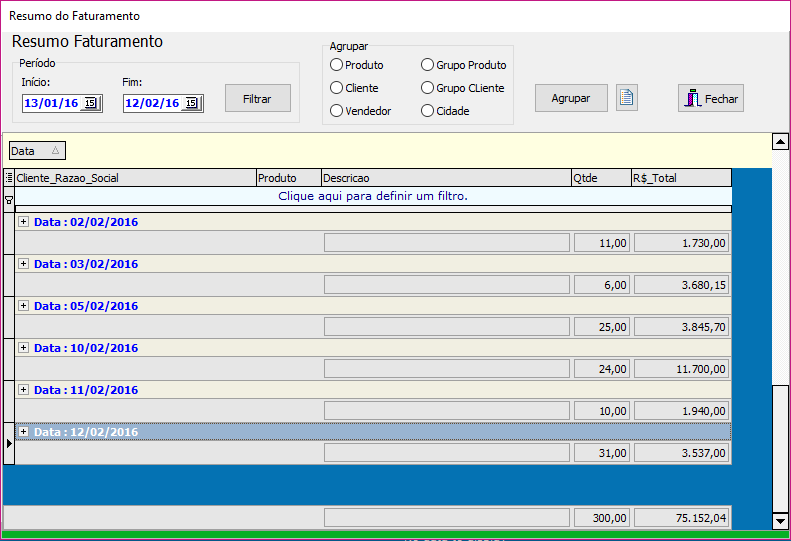Click the Fechar door exit button
Screen dimensions: 791x541
(x=710, y=98)
